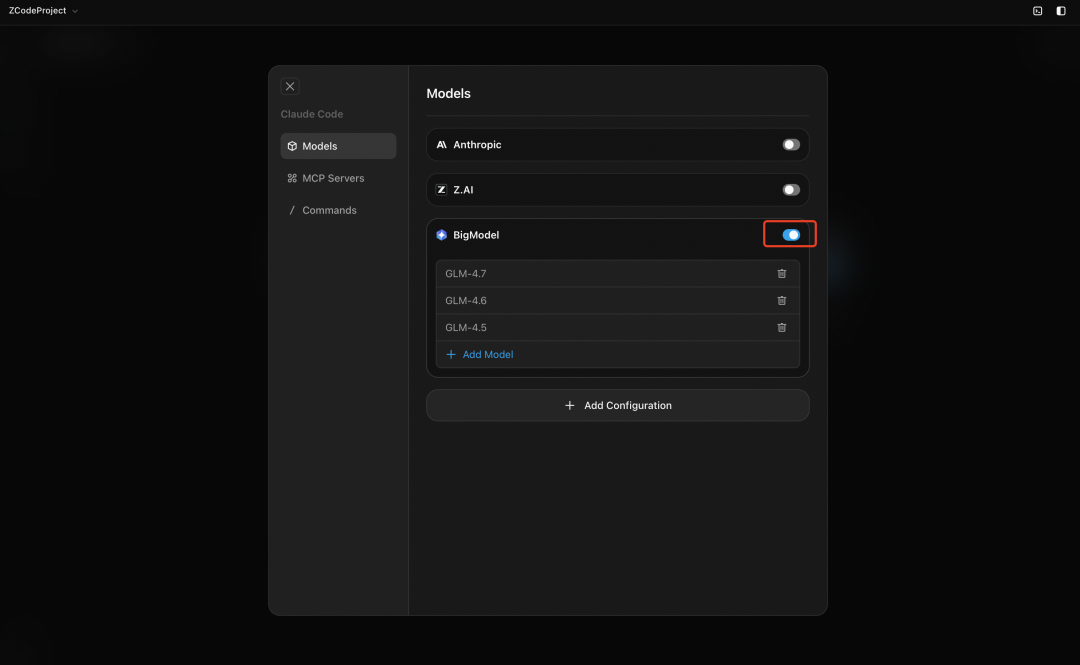Open the Models section in sidebar
1080x665 pixels.
(x=338, y=146)
